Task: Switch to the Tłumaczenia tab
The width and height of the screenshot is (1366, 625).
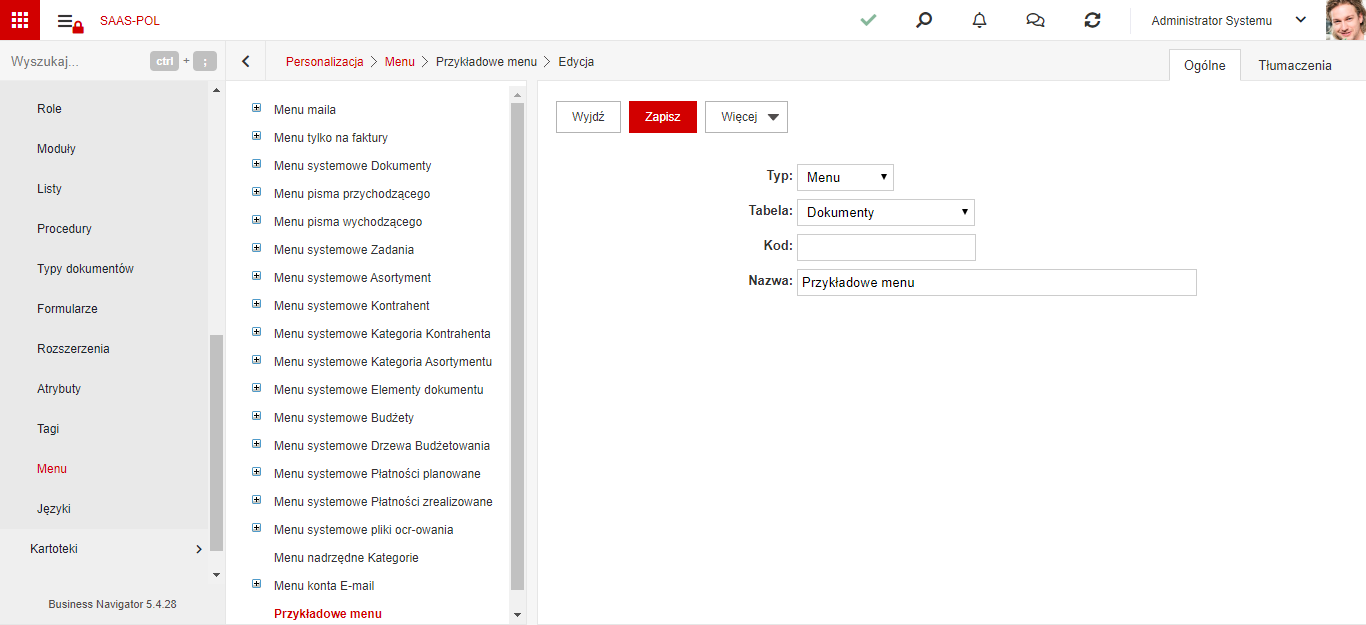Action: pos(1295,65)
